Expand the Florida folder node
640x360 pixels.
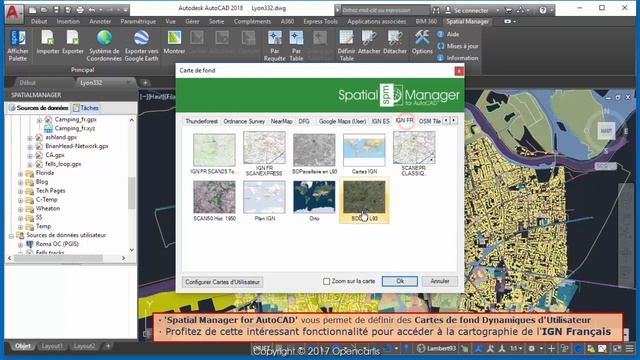click(20, 173)
